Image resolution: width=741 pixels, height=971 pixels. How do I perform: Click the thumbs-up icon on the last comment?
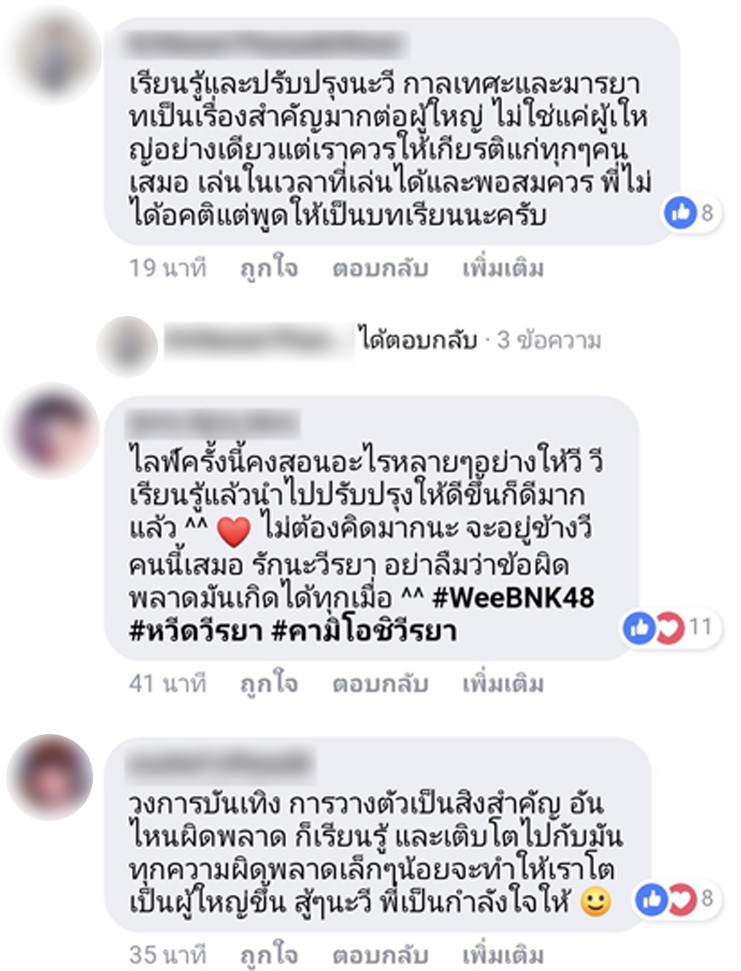(652, 899)
